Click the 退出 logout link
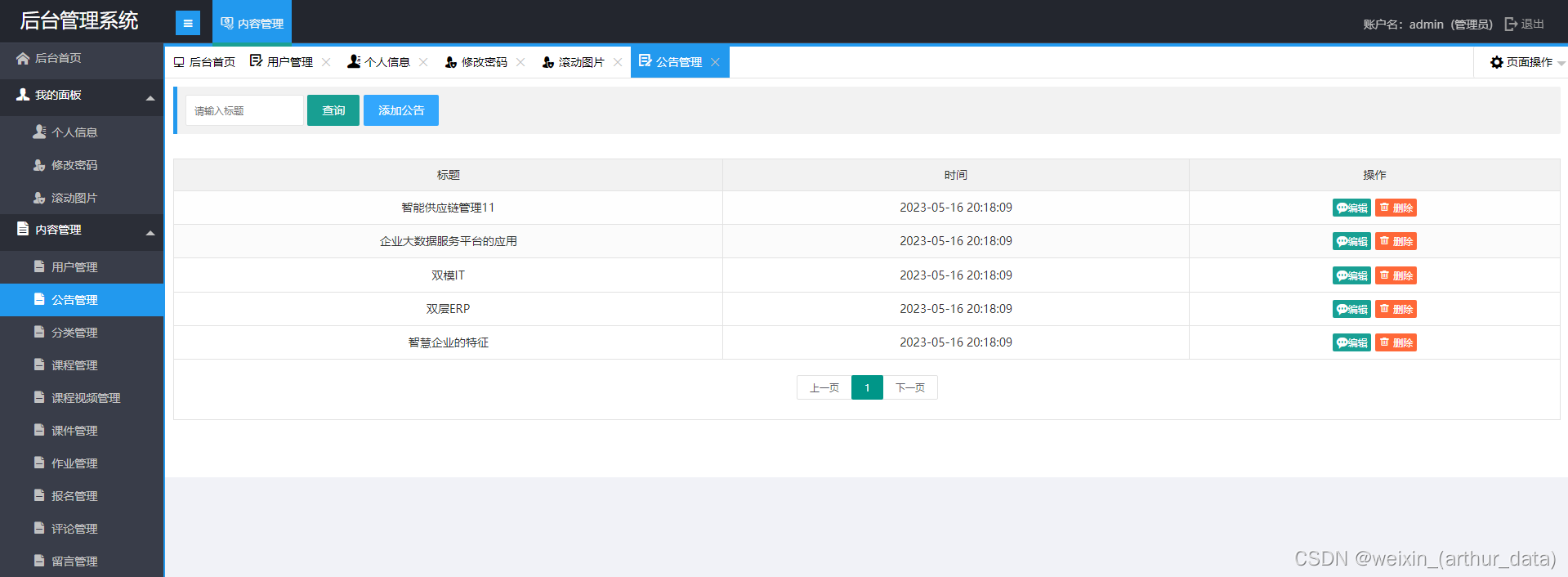1568x577 pixels. 1525,24
